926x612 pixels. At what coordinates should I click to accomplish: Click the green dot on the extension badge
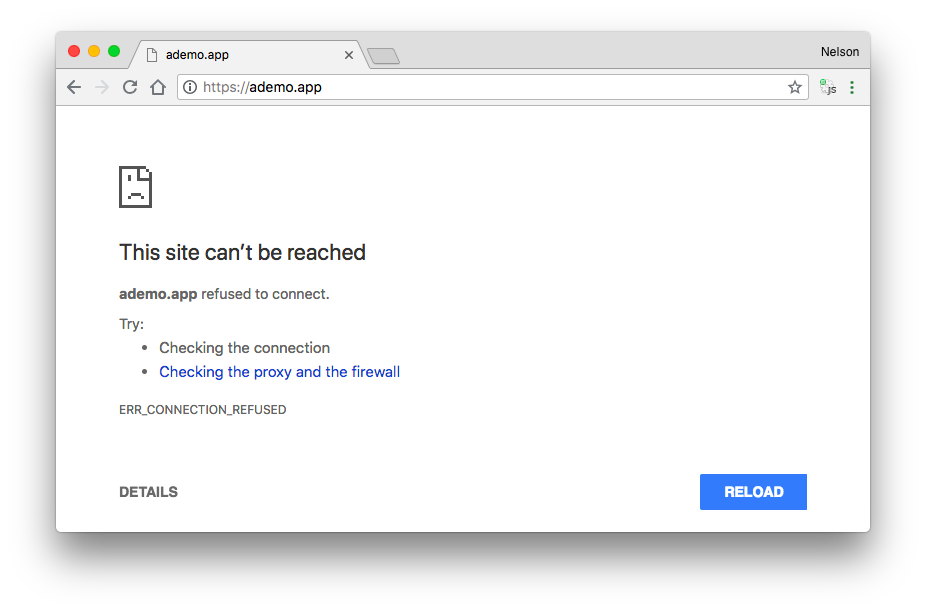(x=823, y=83)
